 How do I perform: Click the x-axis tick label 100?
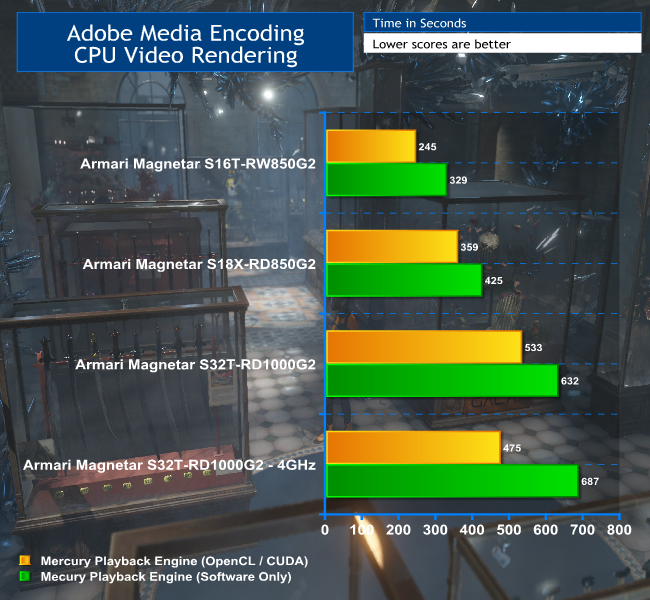coord(361,530)
